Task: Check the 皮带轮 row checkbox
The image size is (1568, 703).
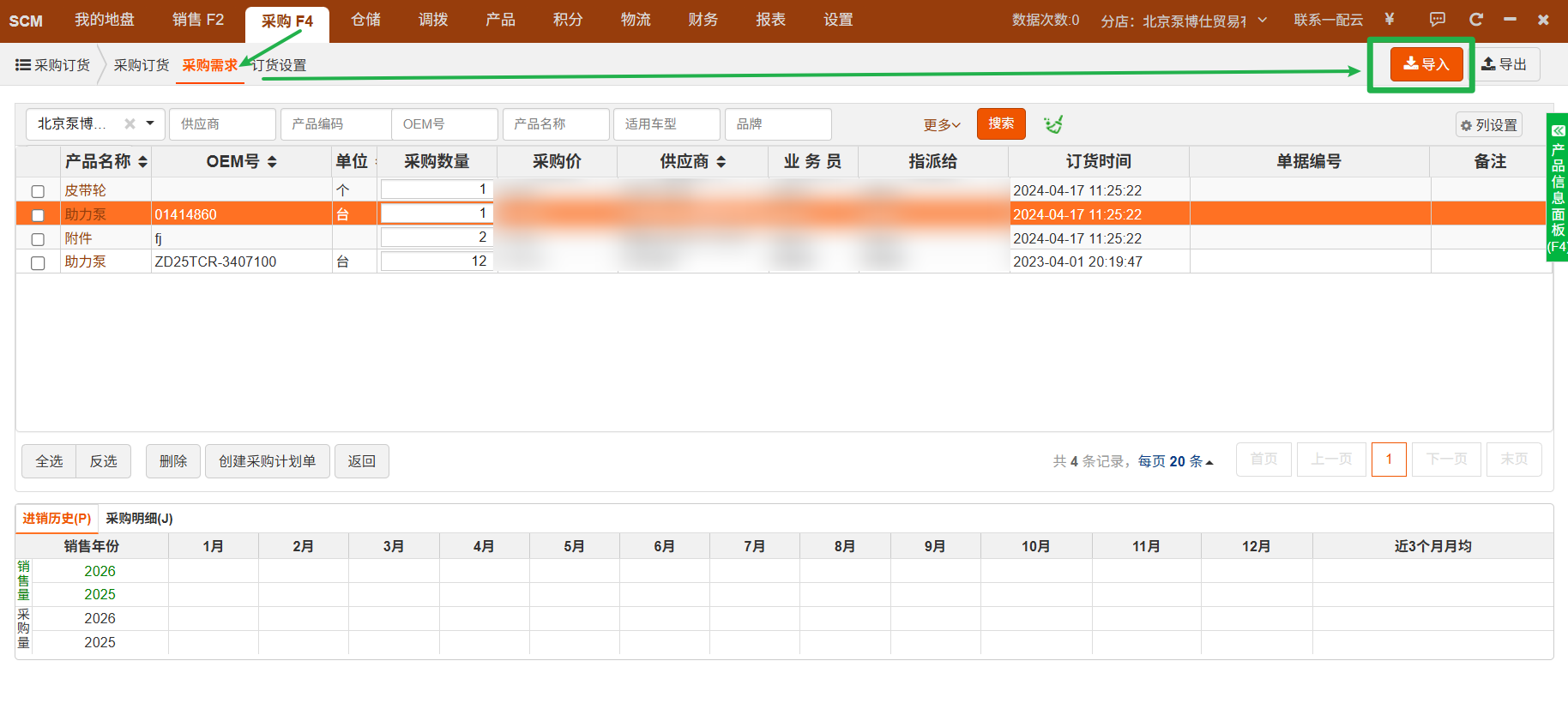Action: coord(38,191)
